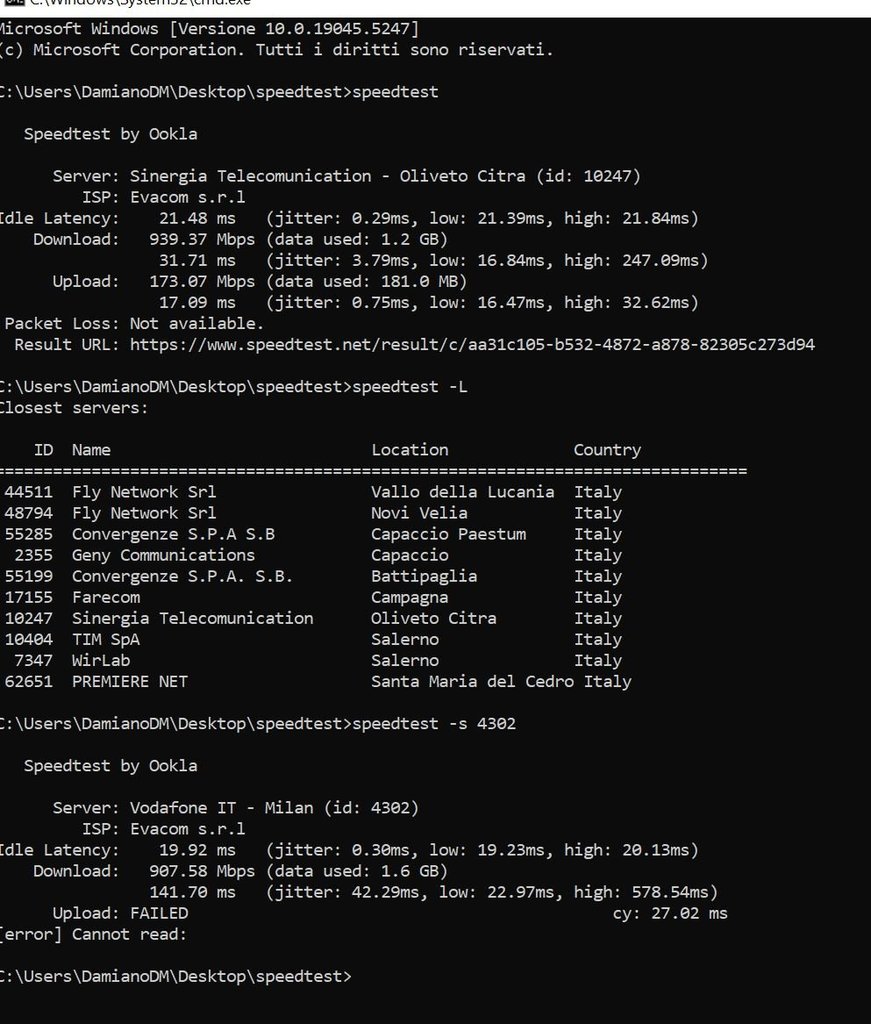This screenshot has height=1024, width=871.
Task: Click the Upload FAILED message
Action: [121, 913]
